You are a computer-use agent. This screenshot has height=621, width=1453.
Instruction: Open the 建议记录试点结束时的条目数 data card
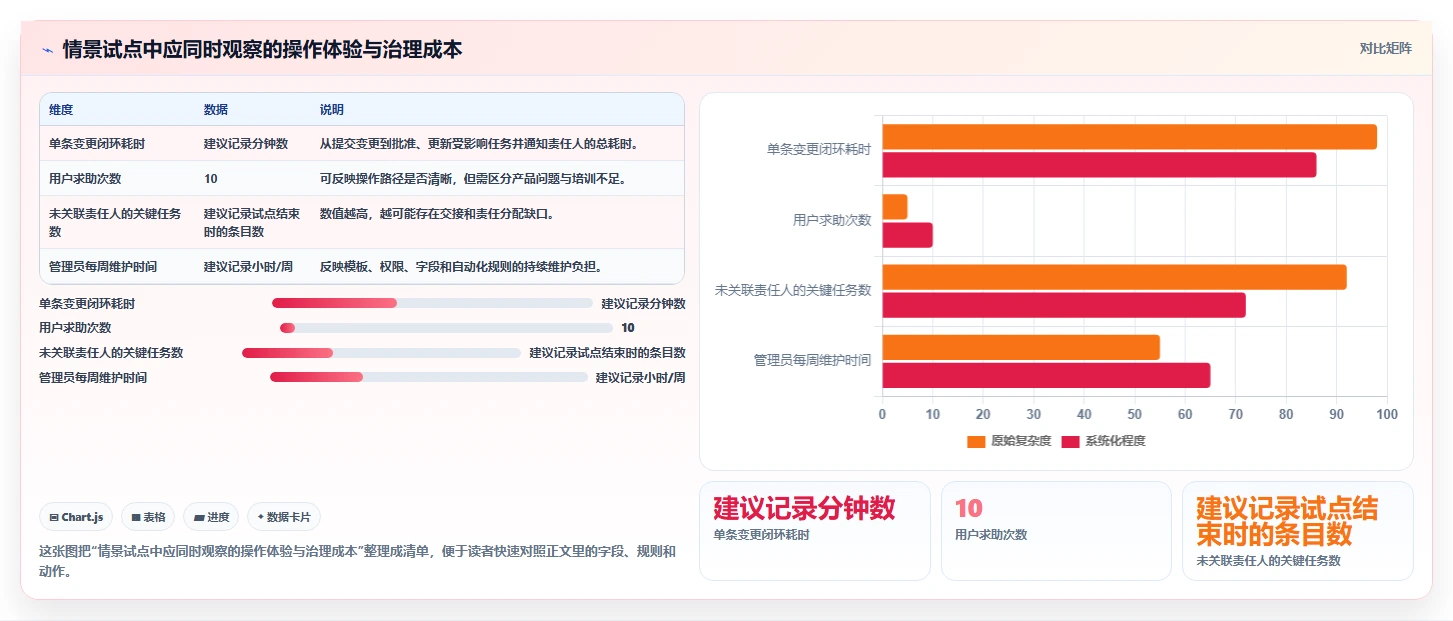1298,531
